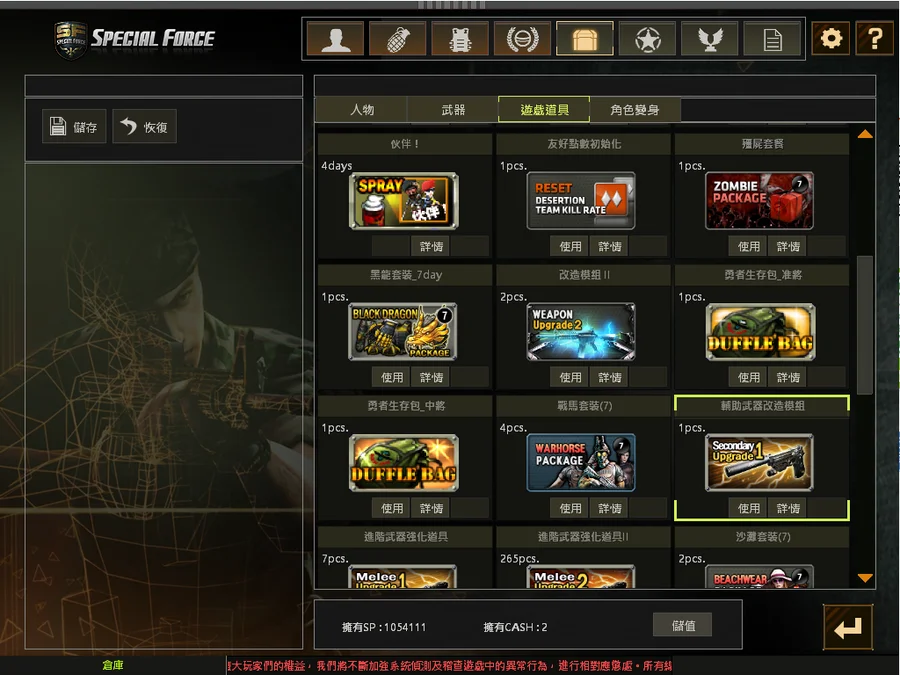
Task: Switch to the 武器 tab
Action: point(453,110)
